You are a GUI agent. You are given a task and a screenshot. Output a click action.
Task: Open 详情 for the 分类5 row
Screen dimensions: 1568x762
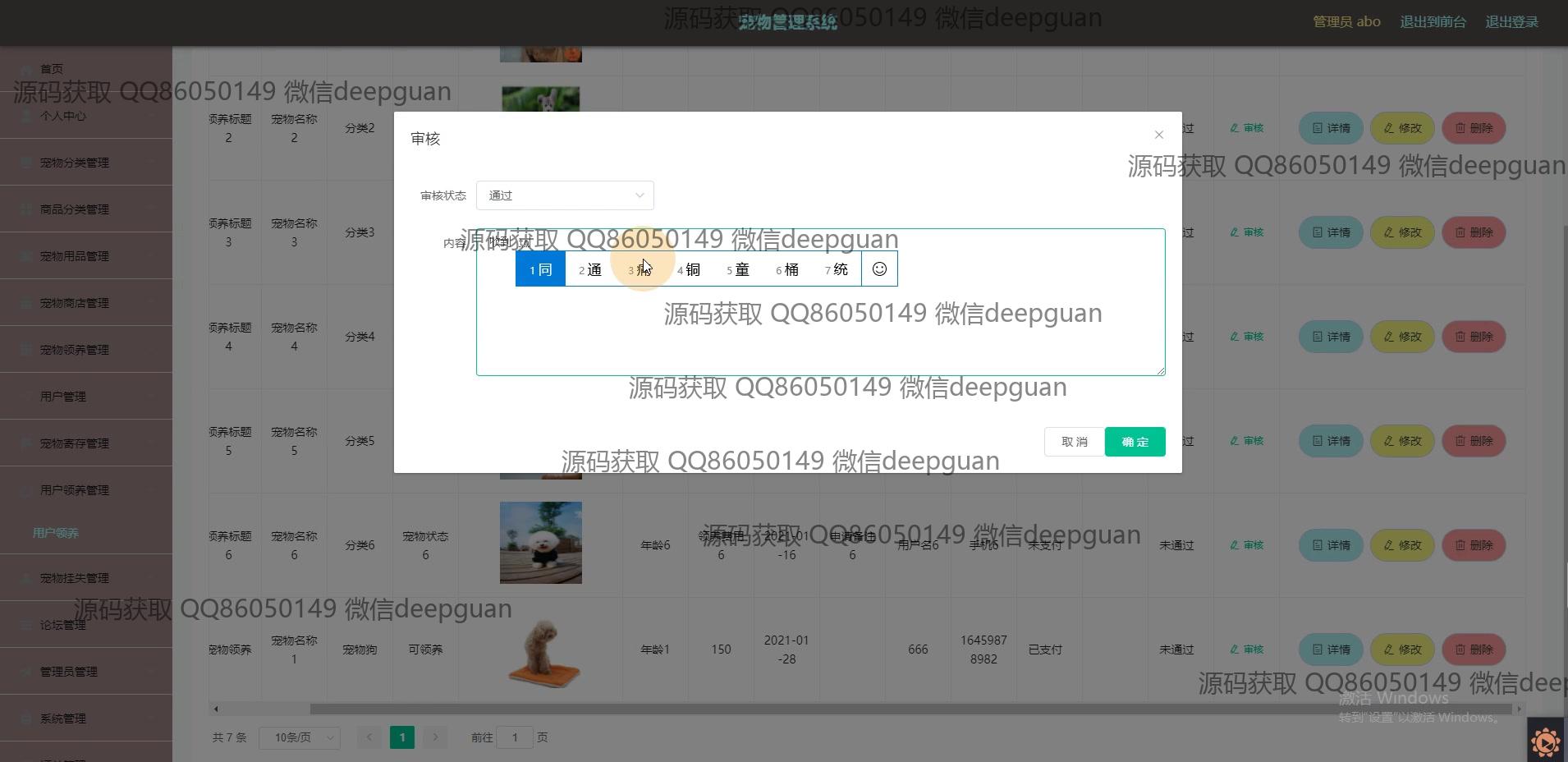click(1331, 441)
